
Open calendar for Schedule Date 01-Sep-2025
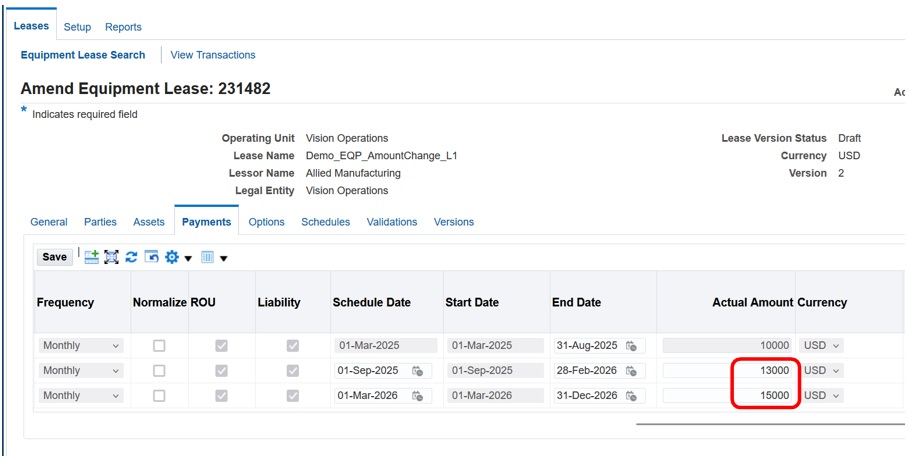coord(417,371)
